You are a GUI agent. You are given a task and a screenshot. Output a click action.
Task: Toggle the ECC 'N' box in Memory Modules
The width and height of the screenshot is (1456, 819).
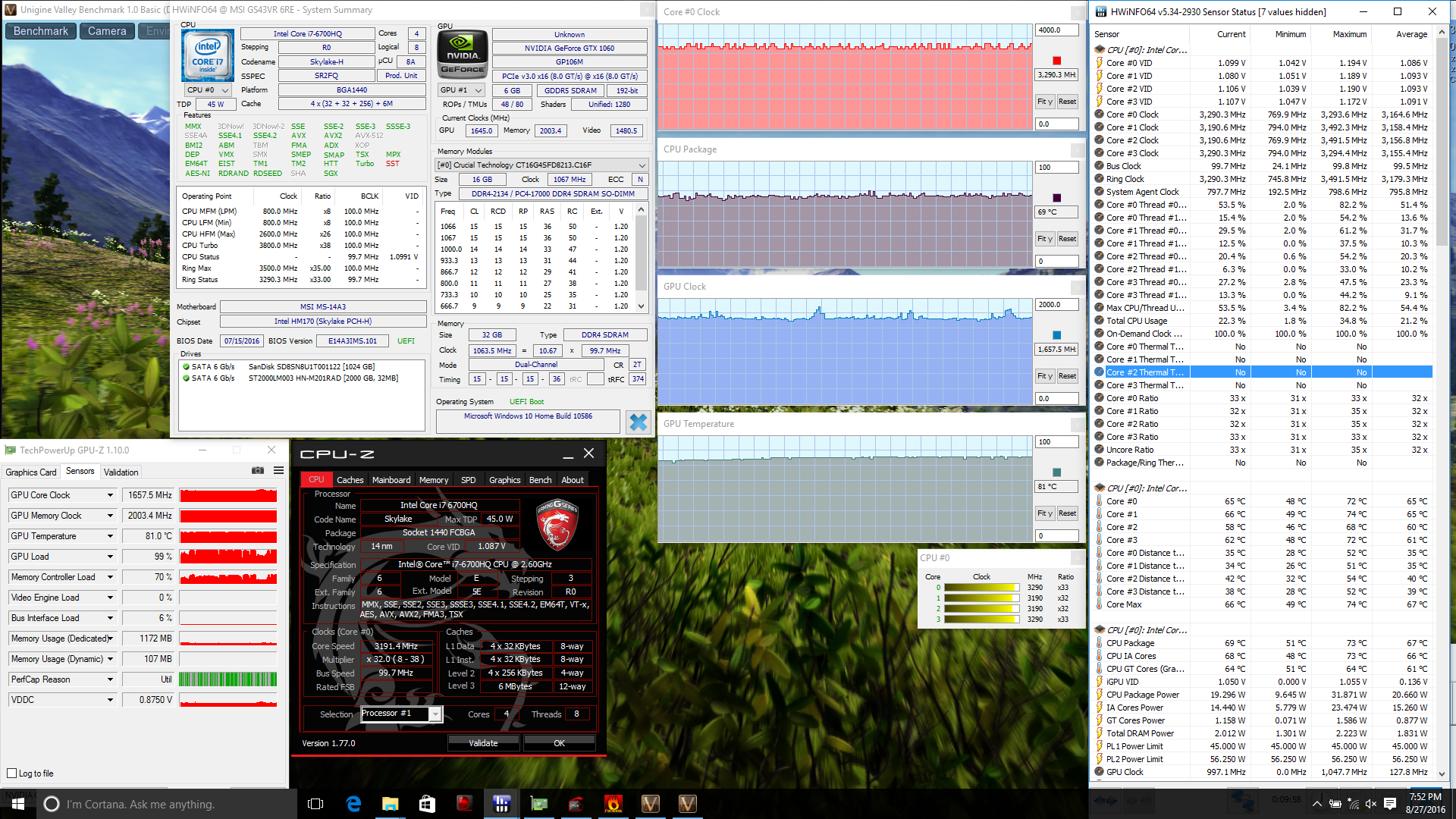(640, 180)
